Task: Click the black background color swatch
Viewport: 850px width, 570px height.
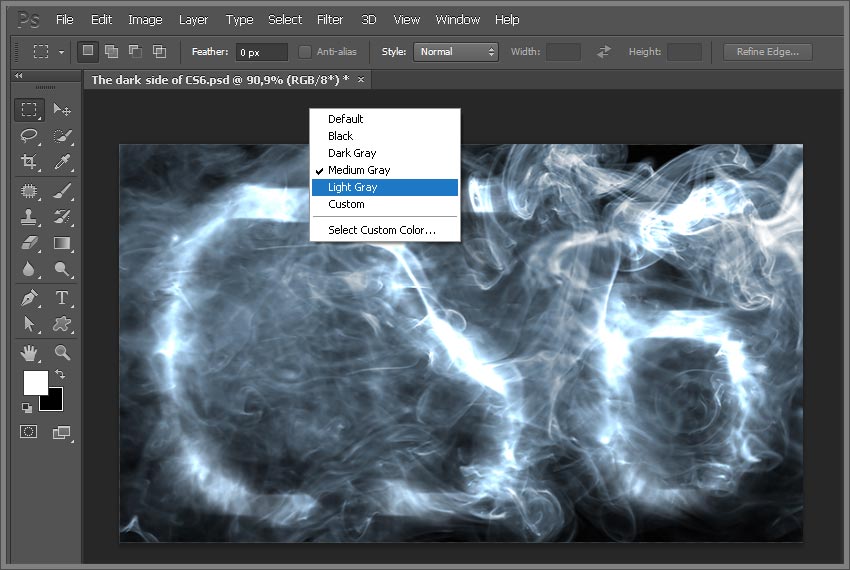Action: [55, 402]
